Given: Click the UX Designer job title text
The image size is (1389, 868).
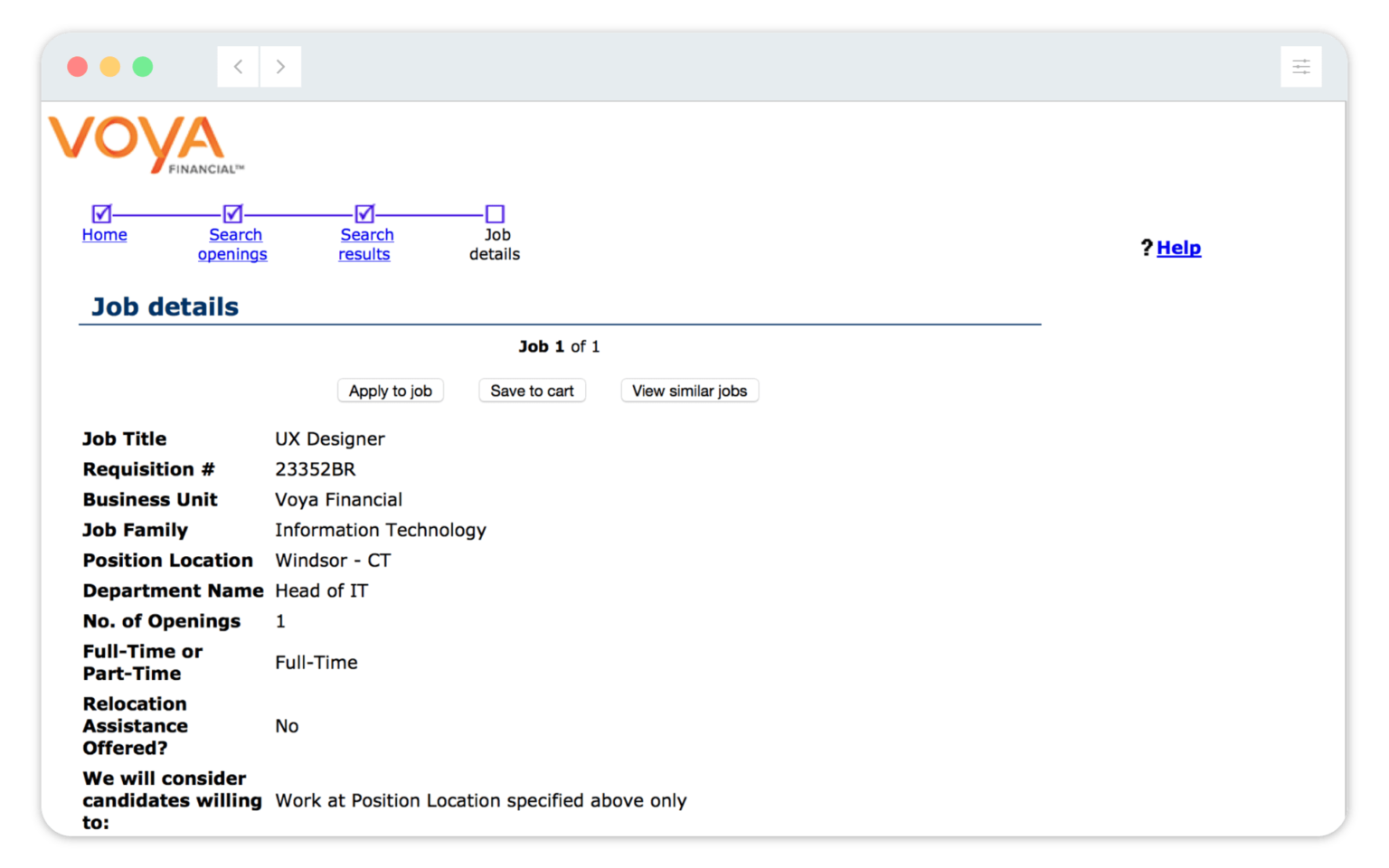Looking at the screenshot, I should coord(329,439).
